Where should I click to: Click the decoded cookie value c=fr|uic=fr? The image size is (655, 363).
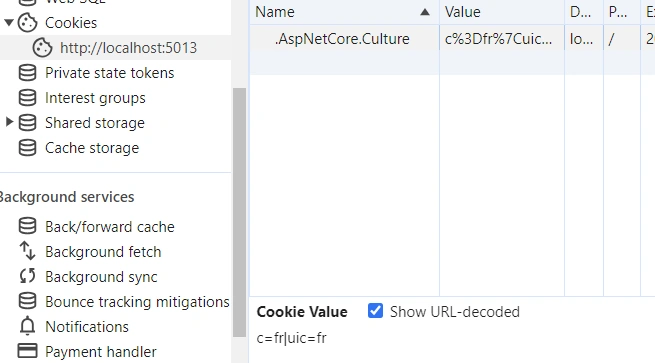pyautogui.click(x=292, y=338)
